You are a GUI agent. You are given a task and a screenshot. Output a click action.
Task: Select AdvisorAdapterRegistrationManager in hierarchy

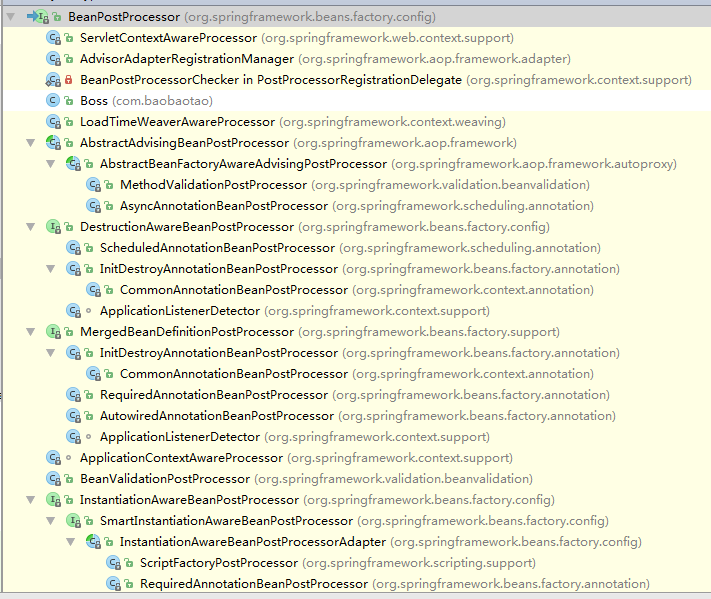356,59
